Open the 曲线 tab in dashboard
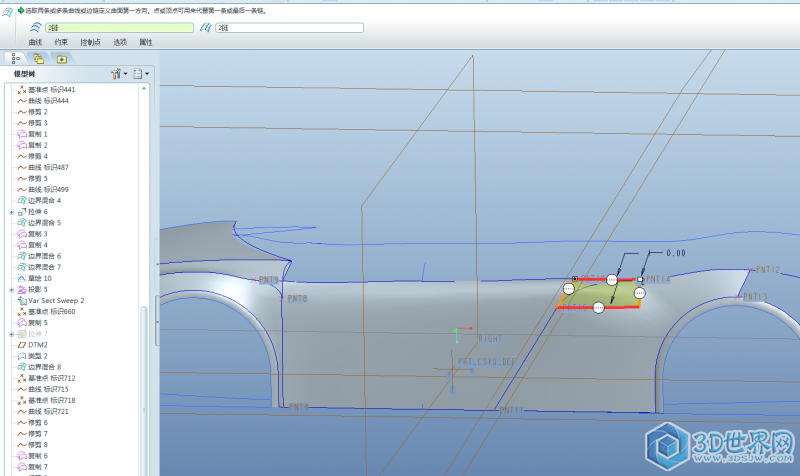This screenshot has height=476, width=800. click(x=35, y=42)
